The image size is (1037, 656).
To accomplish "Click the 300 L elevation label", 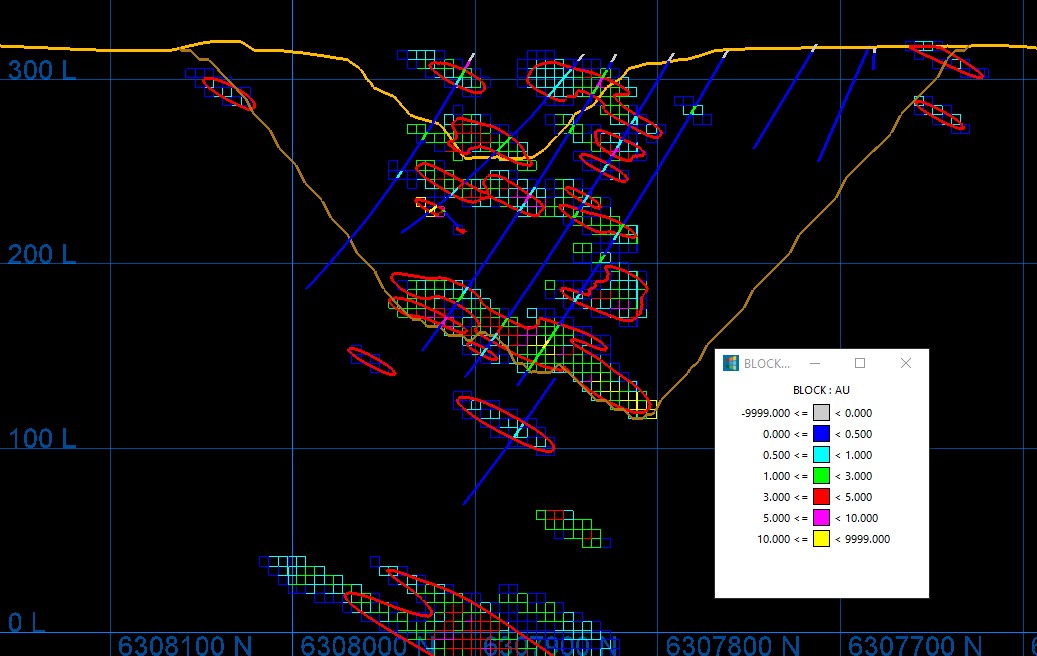I will pyautogui.click(x=42, y=70).
